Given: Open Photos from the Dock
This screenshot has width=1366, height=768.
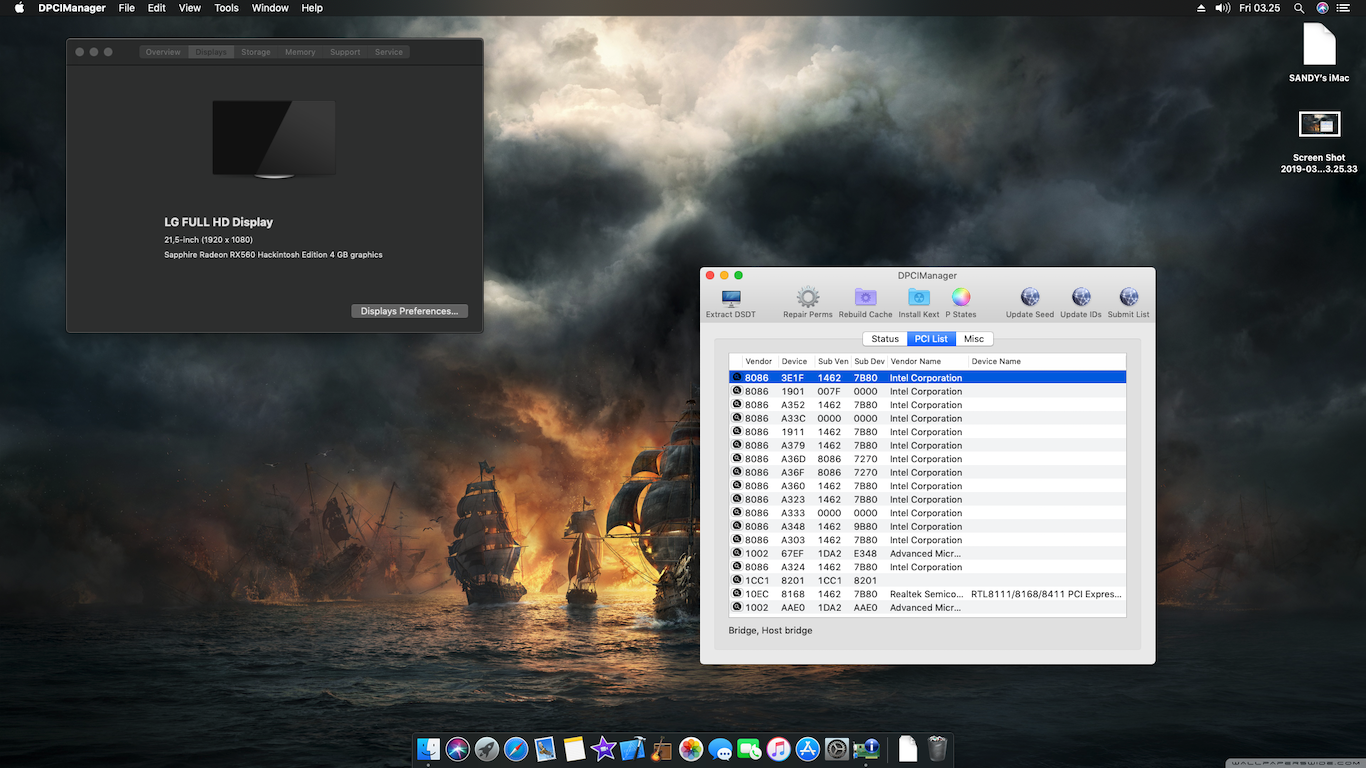Looking at the screenshot, I should click(x=691, y=749).
